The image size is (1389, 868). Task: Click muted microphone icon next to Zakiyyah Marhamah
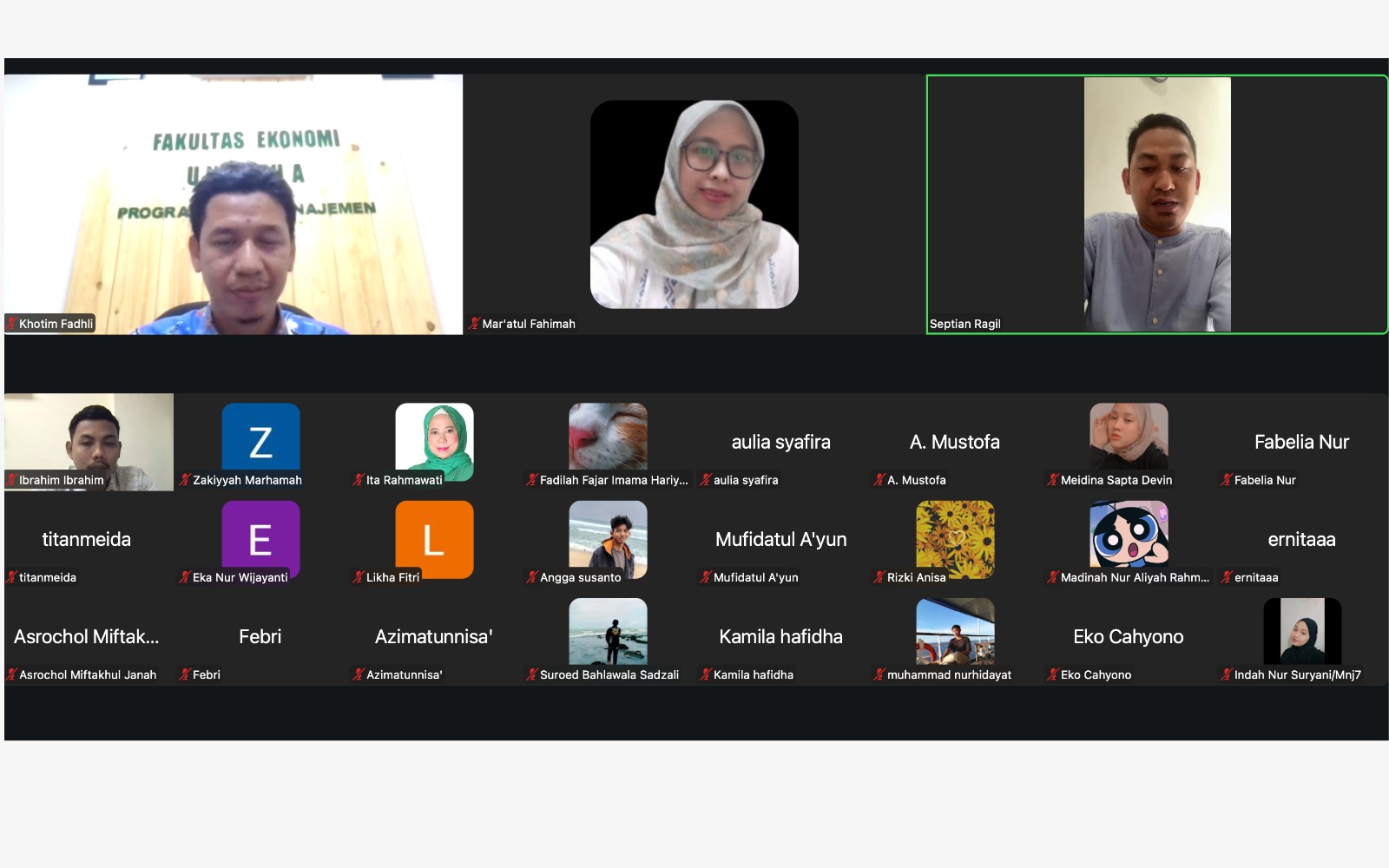pyautogui.click(x=185, y=480)
